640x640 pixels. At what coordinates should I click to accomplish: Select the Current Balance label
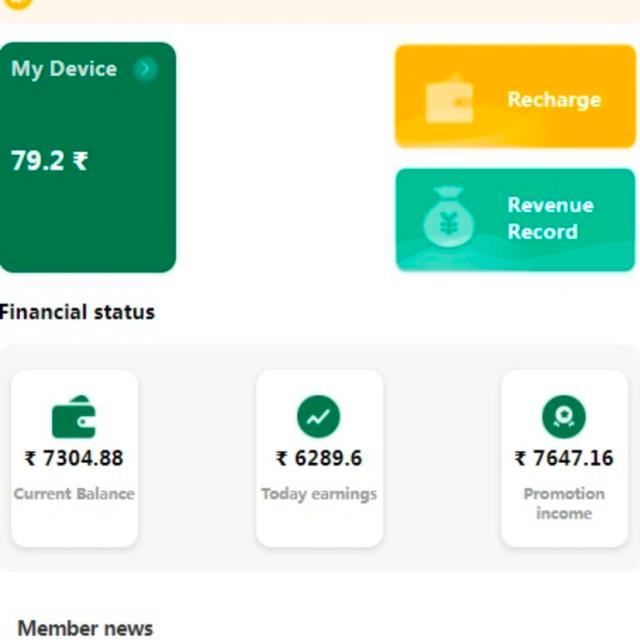coord(74,494)
